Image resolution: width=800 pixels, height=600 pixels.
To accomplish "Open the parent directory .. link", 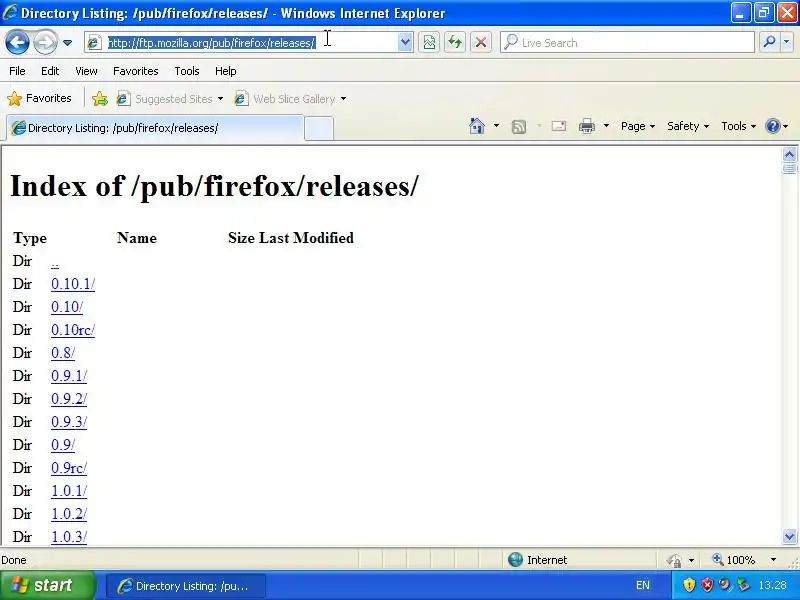I will coord(55,263).
